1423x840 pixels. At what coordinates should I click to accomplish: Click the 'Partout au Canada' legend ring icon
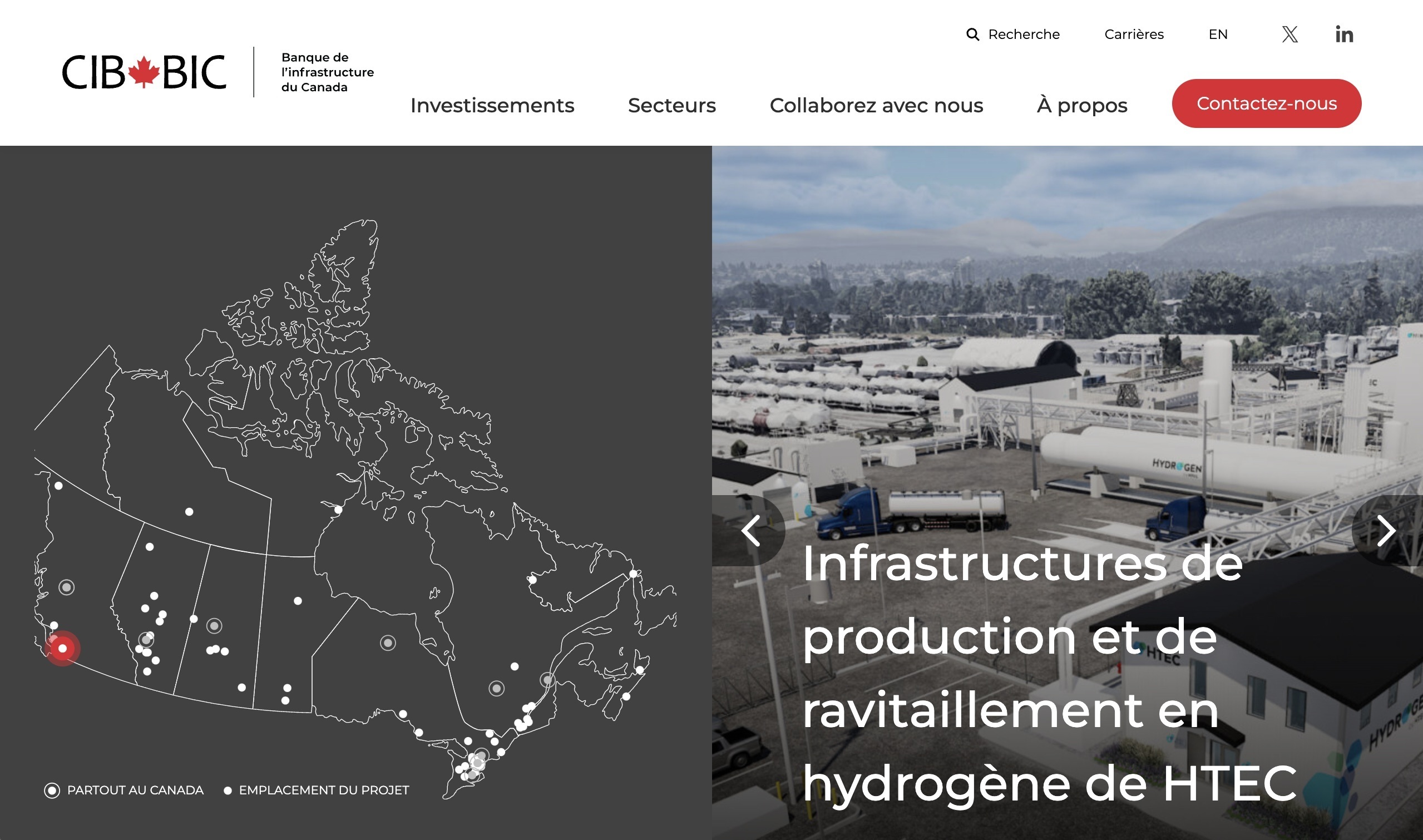pyautogui.click(x=52, y=790)
